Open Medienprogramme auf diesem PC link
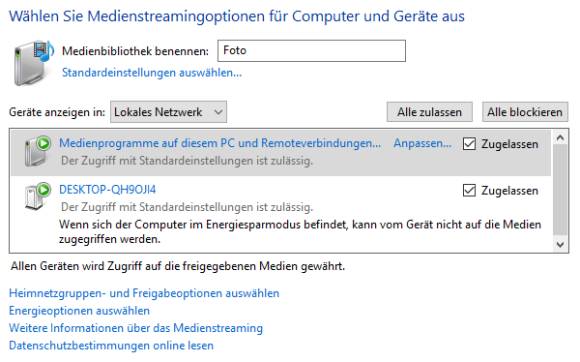This screenshot has height=362, width=580. coord(220,143)
